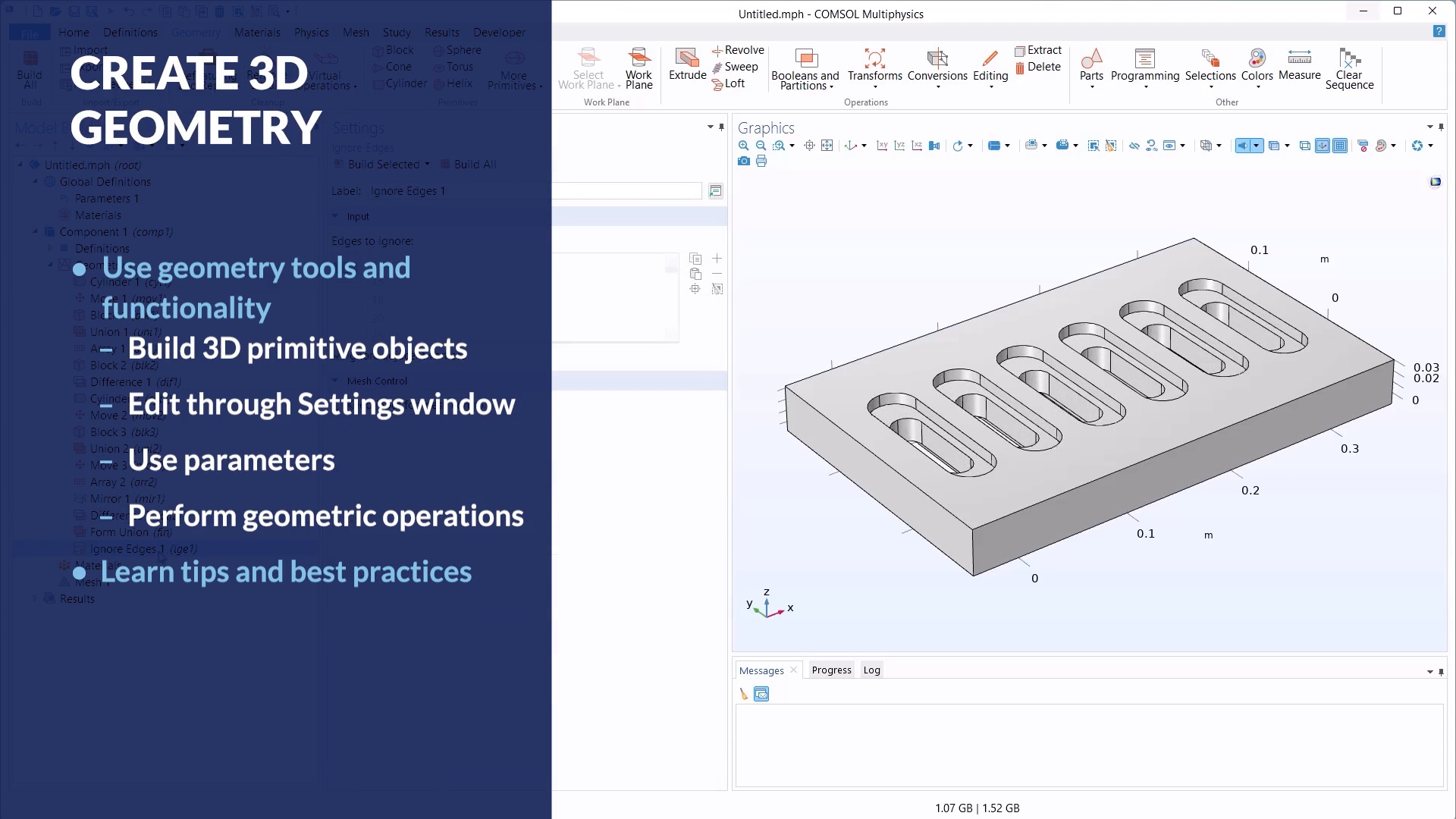Expand transparency dropdown arrow in Graphics toolbar

click(1287, 146)
